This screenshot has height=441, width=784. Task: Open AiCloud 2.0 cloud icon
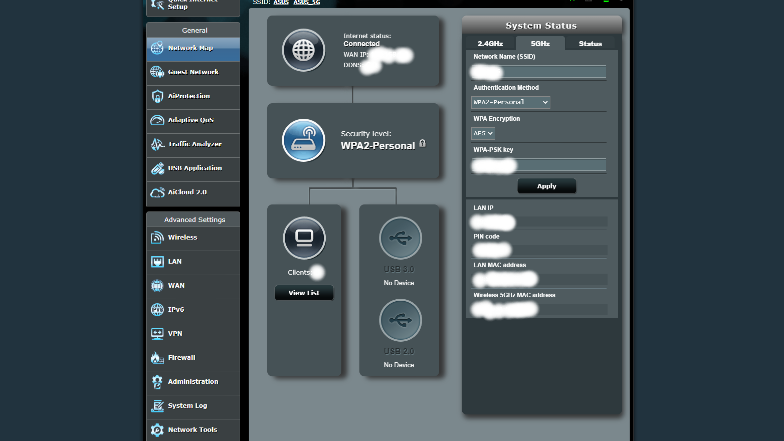coord(157,192)
